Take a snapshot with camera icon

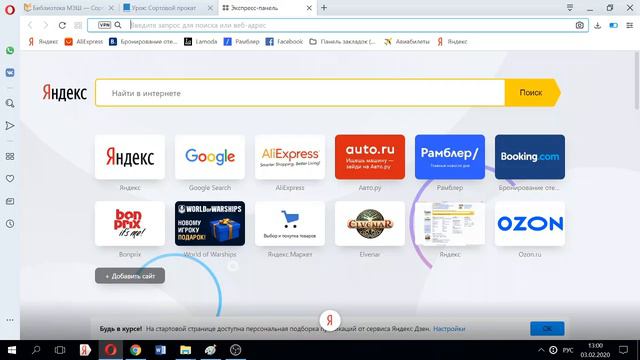coord(579,25)
